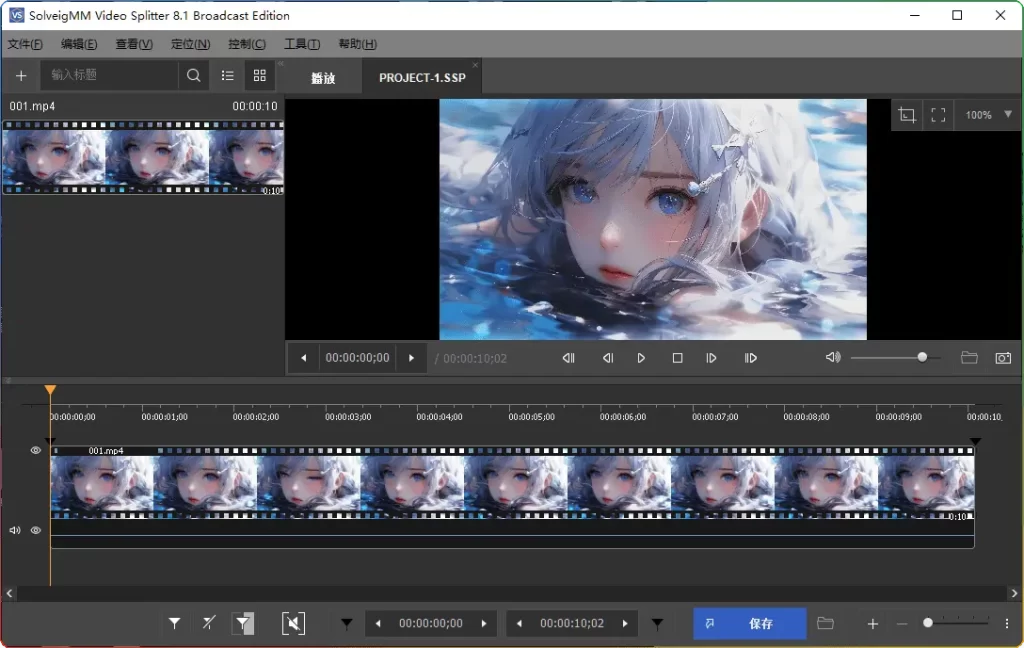The width and height of the screenshot is (1024, 648).
Task: Add media with the plus icon
Action: click(x=21, y=76)
